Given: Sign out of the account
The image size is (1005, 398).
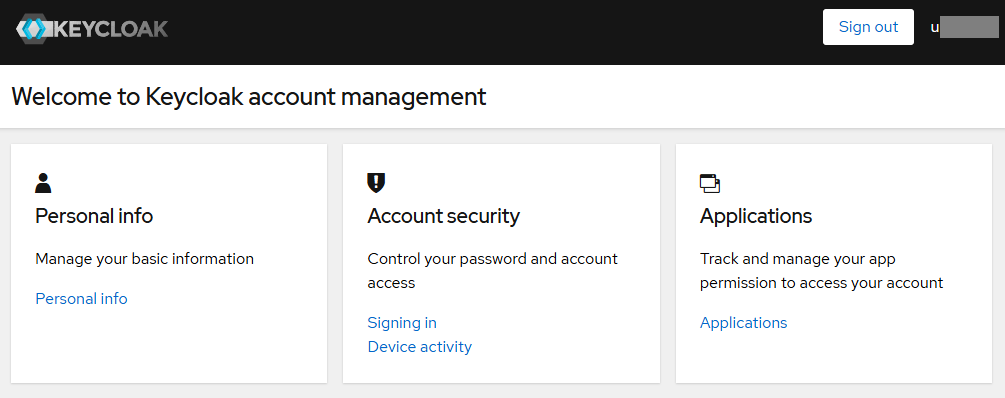Looking at the screenshot, I should 868,27.
